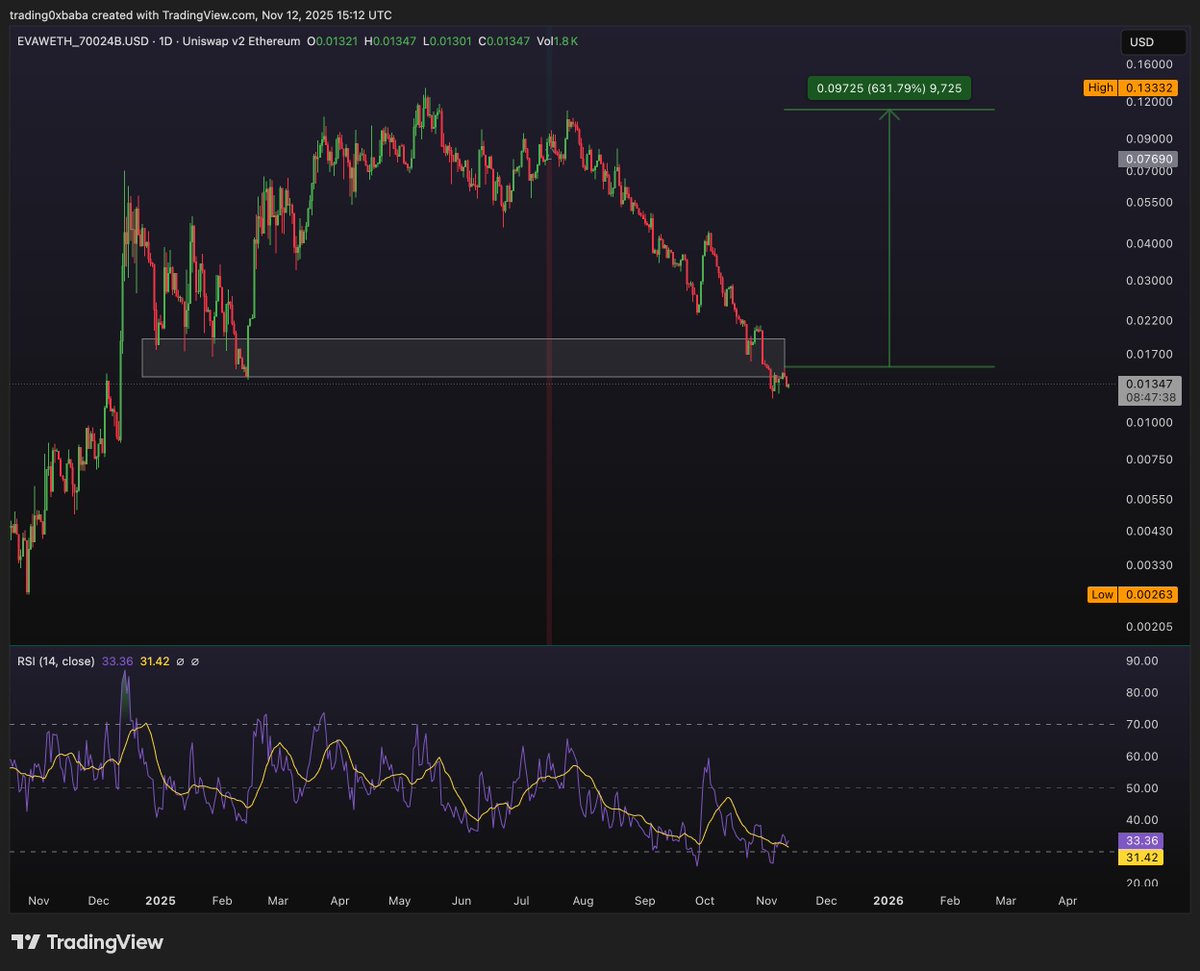The width and height of the screenshot is (1200, 971).
Task: Click the green measurement arrow drawing
Action: point(889,240)
